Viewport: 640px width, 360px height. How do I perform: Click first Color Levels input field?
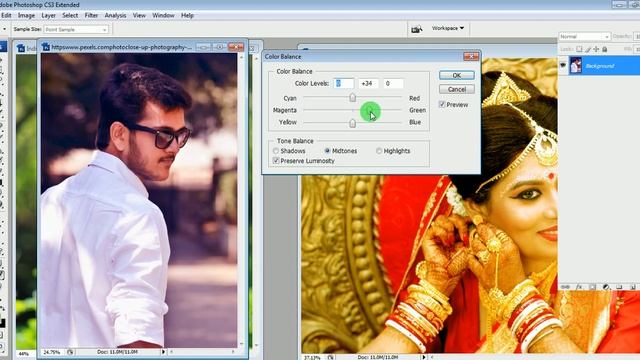343,83
